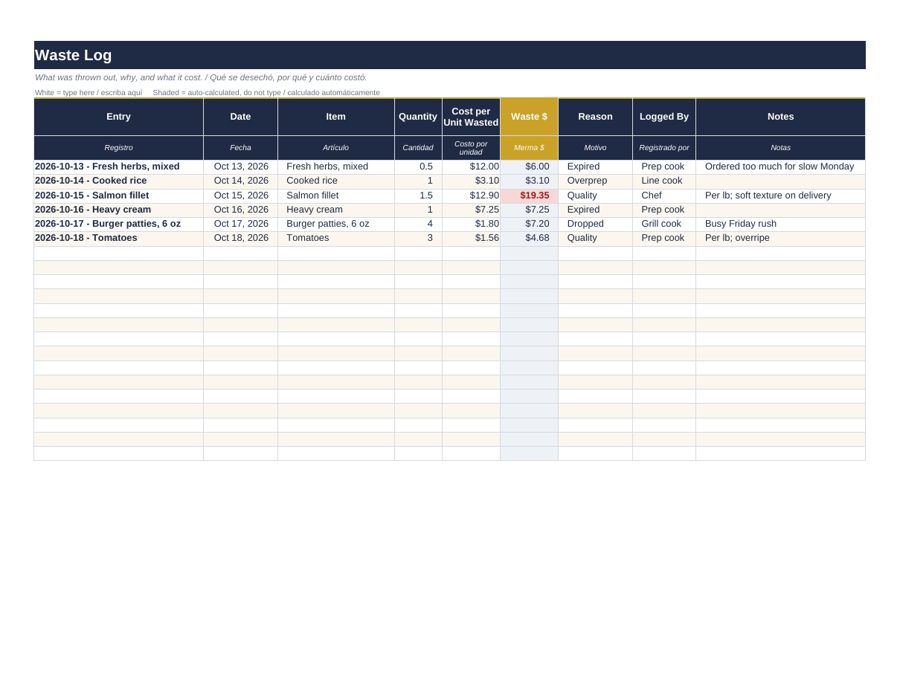Select entry '2026-10-18 - Tomatoes'
The height and width of the screenshot is (695, 900).
pyautogui.click(x=118, y=238)
